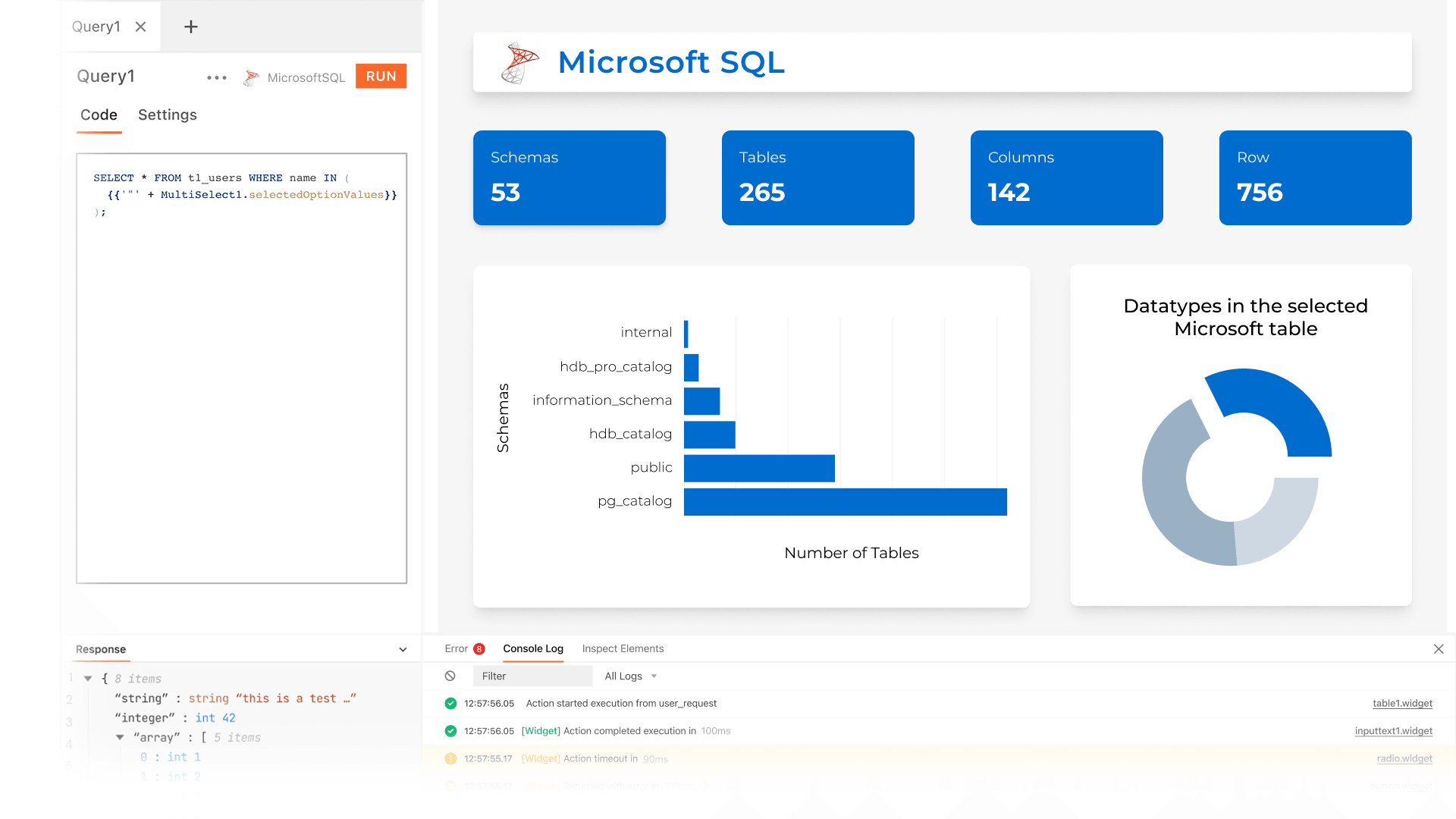The width and height of the screenshot is (1456, 819).
Task: Click the red error count badge showing 8
Action: pos(479,648)
